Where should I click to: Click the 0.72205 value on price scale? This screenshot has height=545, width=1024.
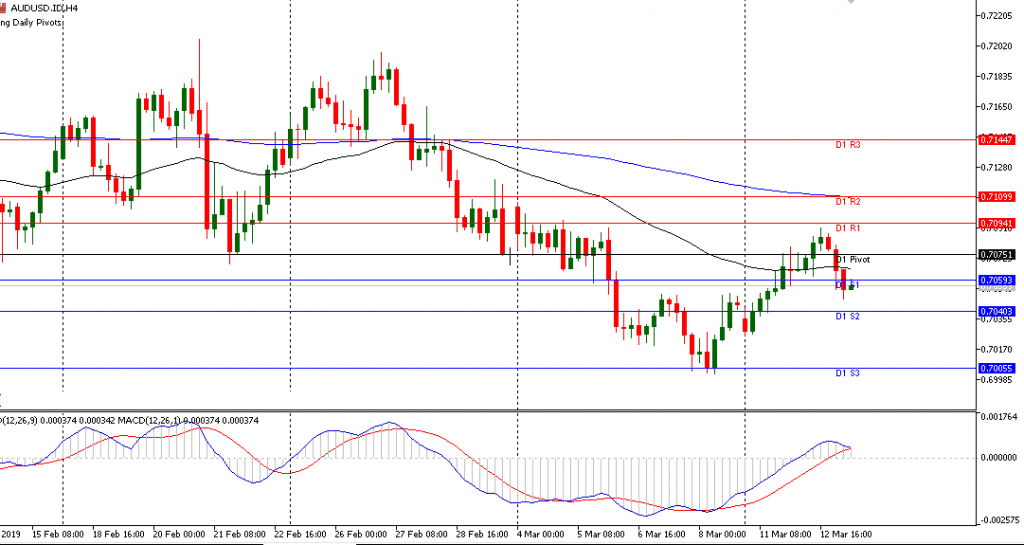click(998, 16)
